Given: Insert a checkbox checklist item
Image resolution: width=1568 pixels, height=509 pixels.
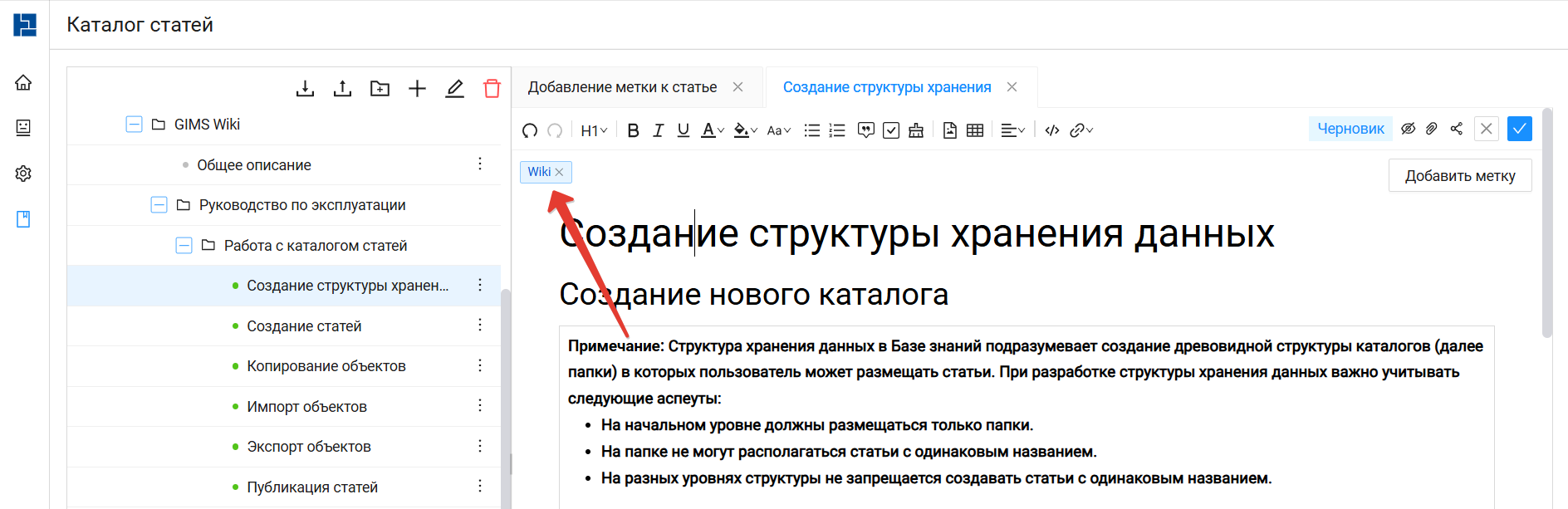Looking at the screenshot, I should coord(891,130).
